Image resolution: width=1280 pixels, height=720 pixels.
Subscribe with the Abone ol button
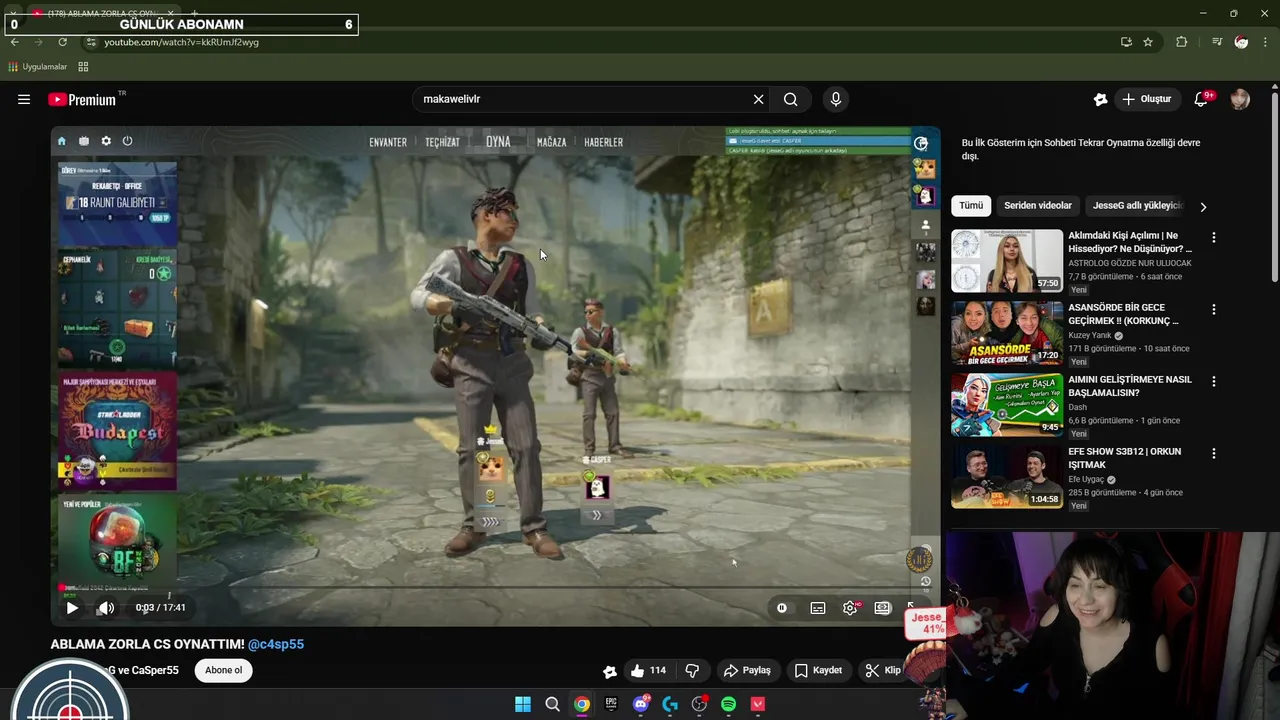(x=224, y=670)
